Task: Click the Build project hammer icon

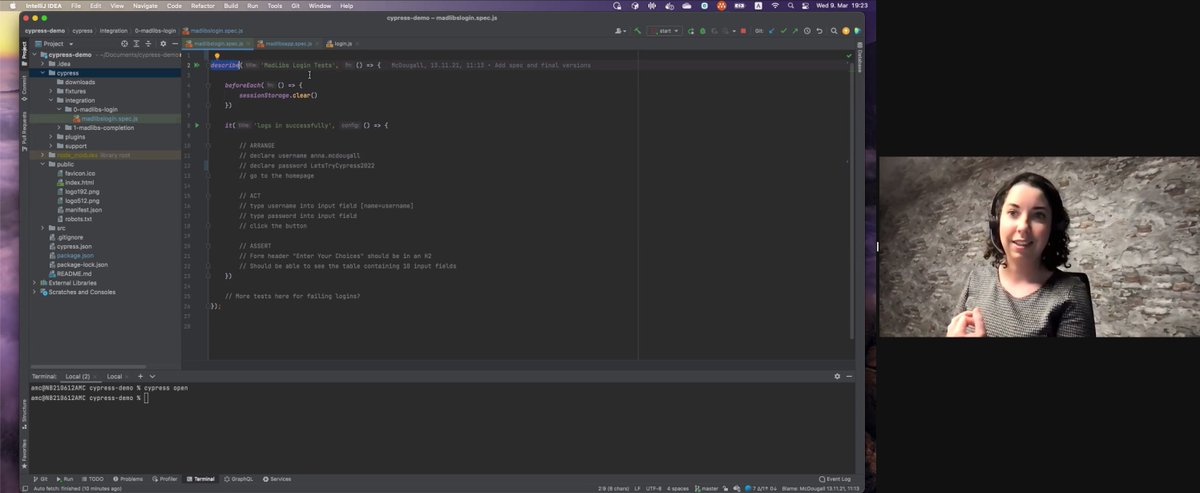Action: [x=637, y=31]
